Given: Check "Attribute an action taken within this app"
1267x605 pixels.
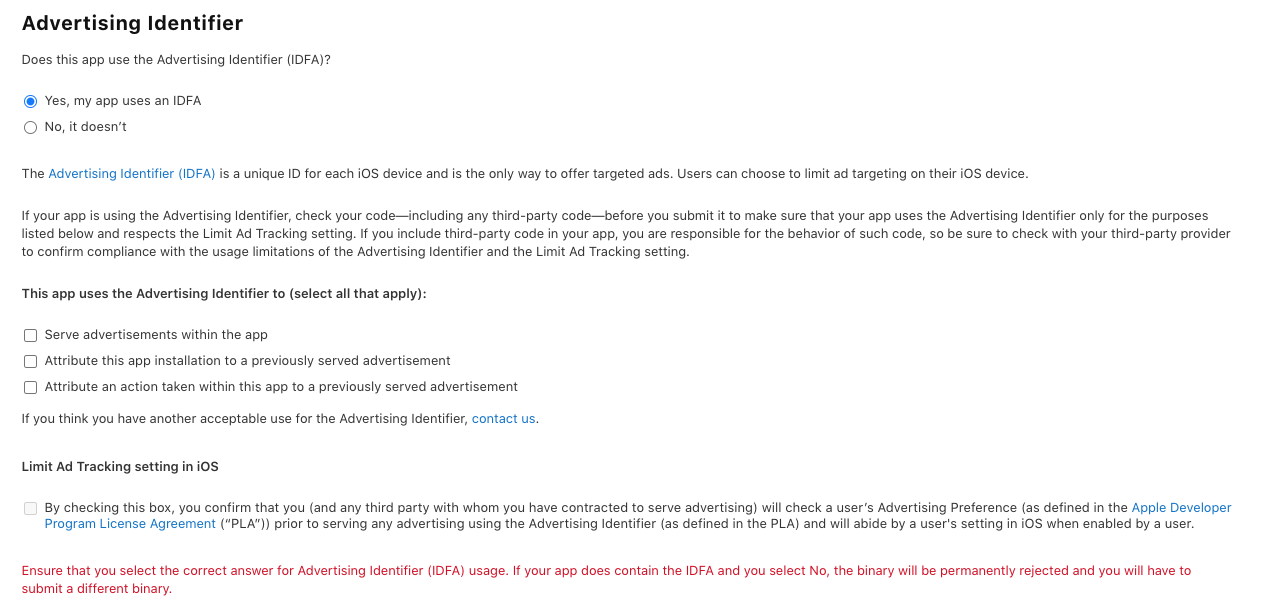Looking at the screenshot, I should pos(30,387).
